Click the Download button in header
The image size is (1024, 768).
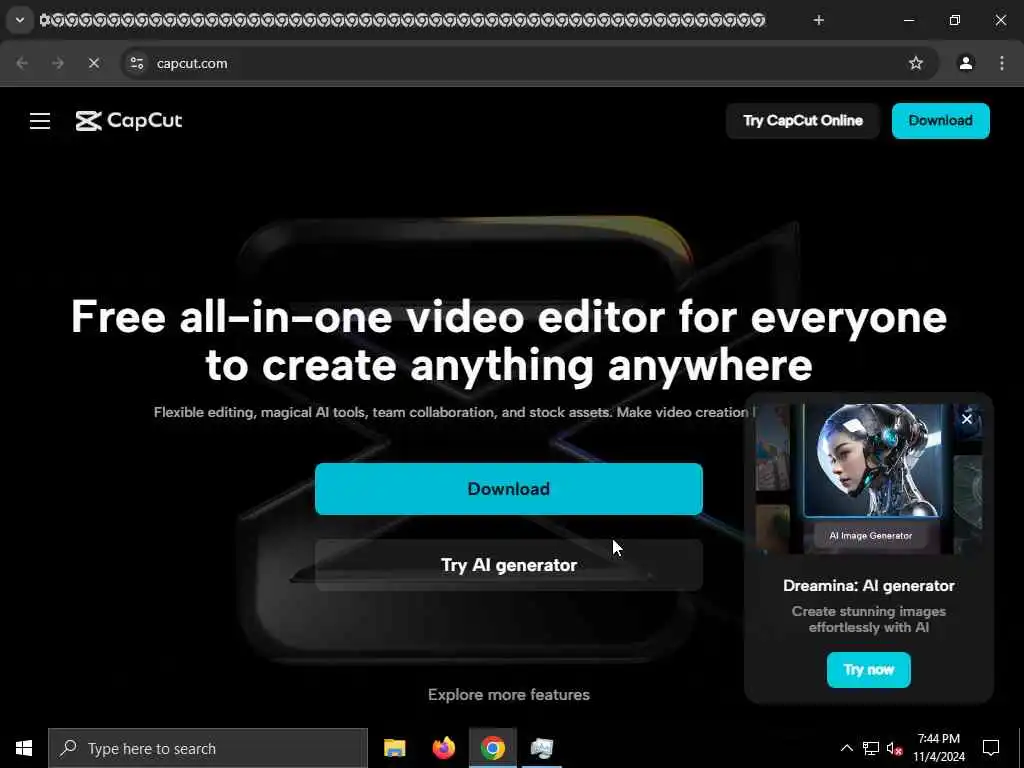coord(940,121)
